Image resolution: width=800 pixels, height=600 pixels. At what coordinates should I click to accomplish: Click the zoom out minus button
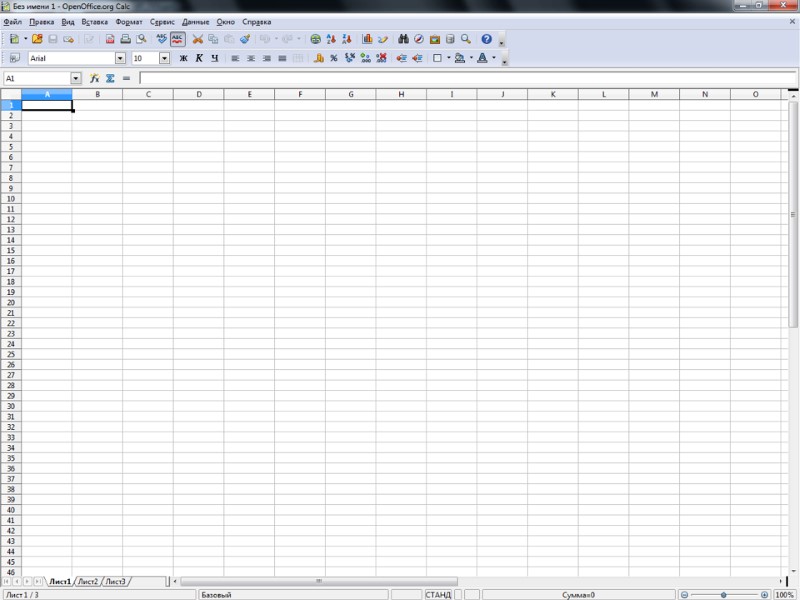pos(685,595)
